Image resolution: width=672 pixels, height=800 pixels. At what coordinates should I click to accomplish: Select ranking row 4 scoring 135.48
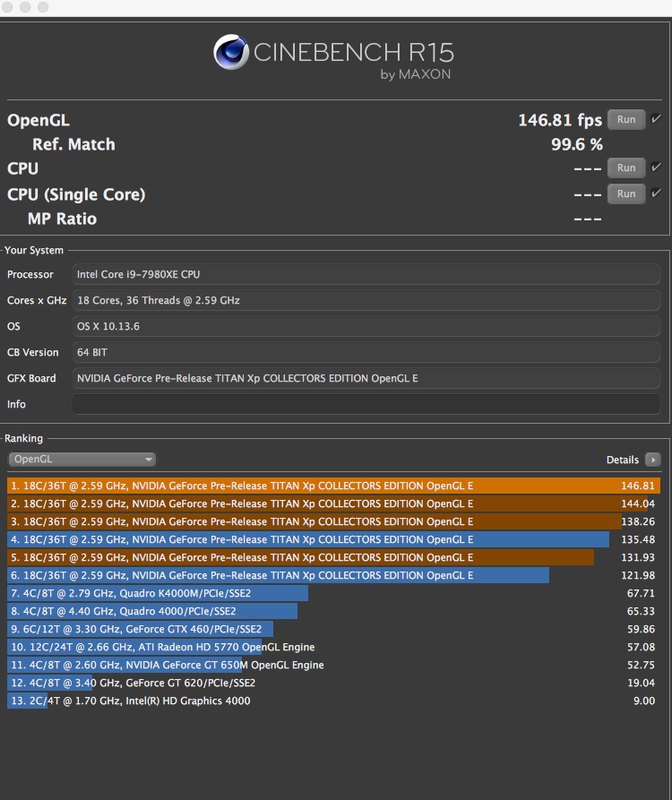(x=334, y=539)
